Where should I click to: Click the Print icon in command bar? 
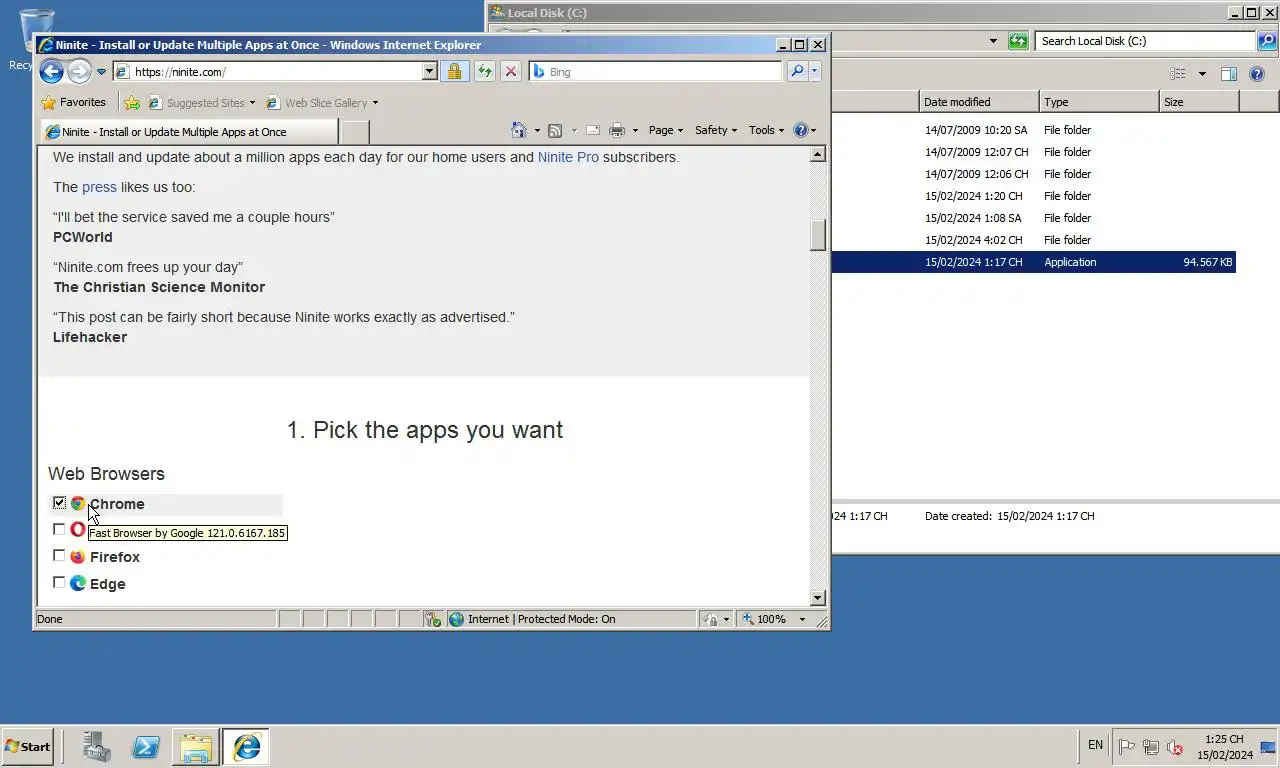pos(617,130)
